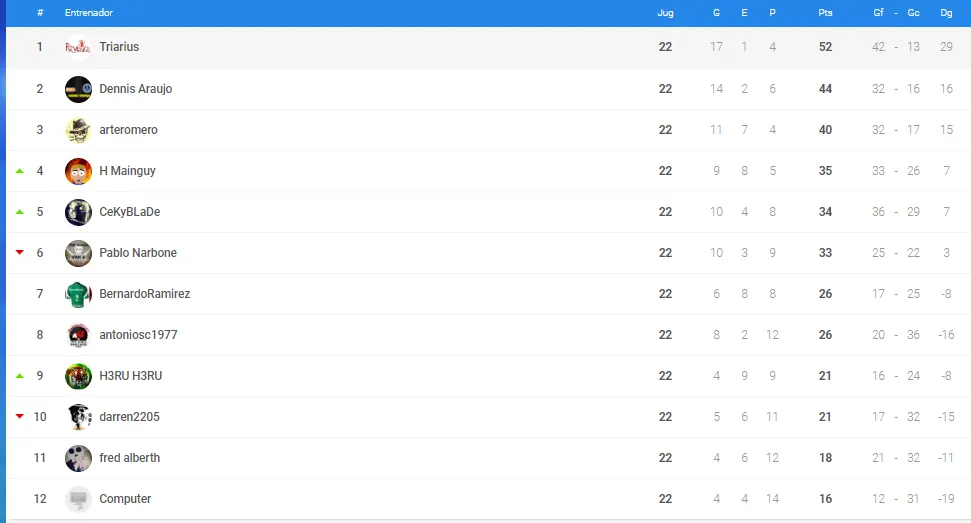This screenshot has height=523, width=971.
Task: Click darren2205's goal difference -15
Action: tap(946, 417)
